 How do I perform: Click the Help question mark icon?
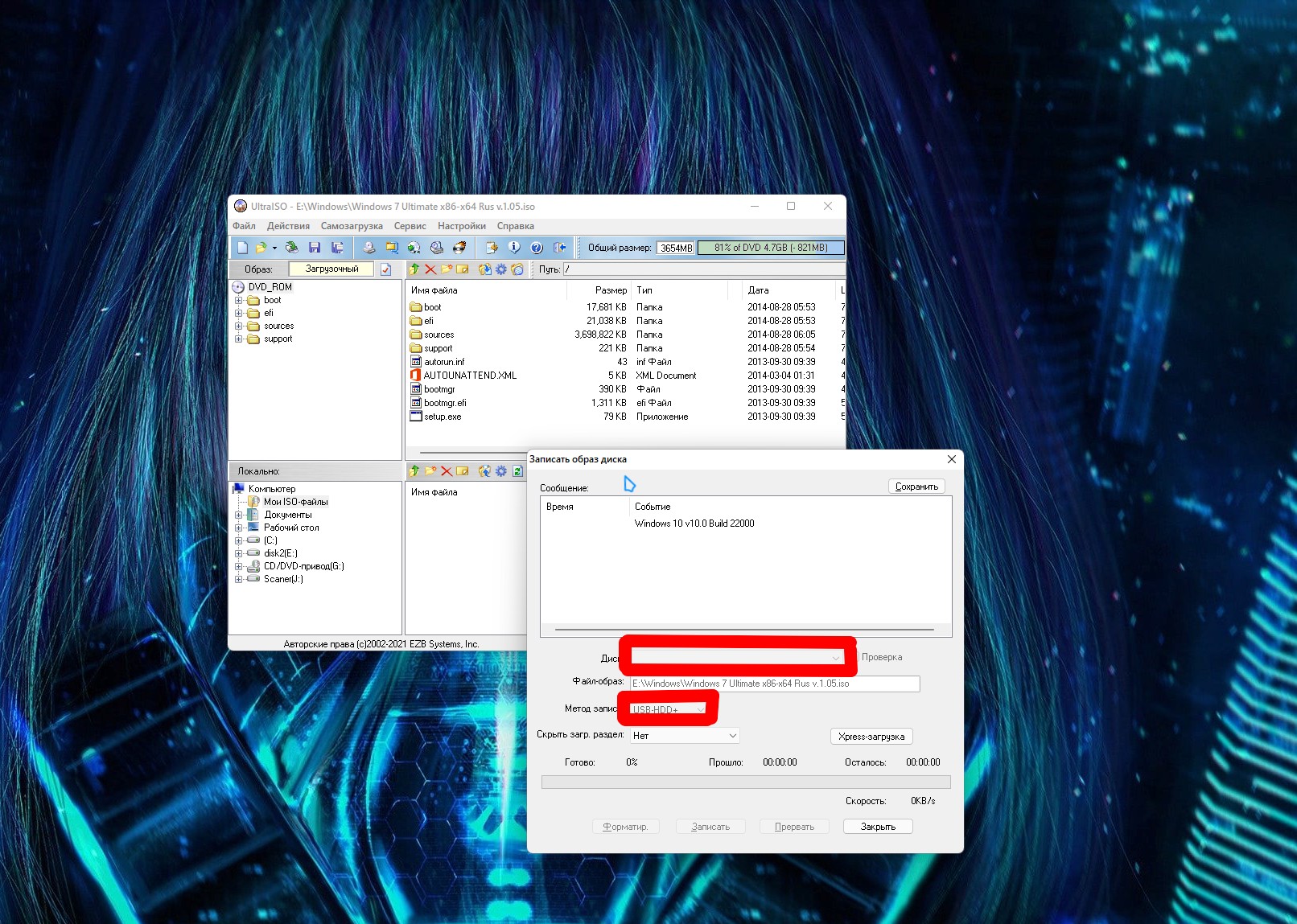[537, 248]
